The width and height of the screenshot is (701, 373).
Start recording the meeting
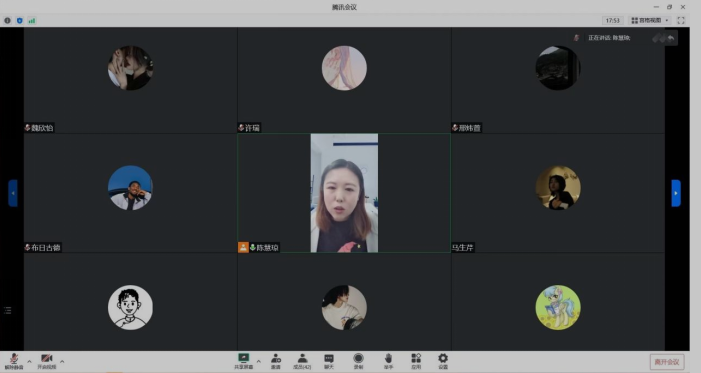click(358, 361)
